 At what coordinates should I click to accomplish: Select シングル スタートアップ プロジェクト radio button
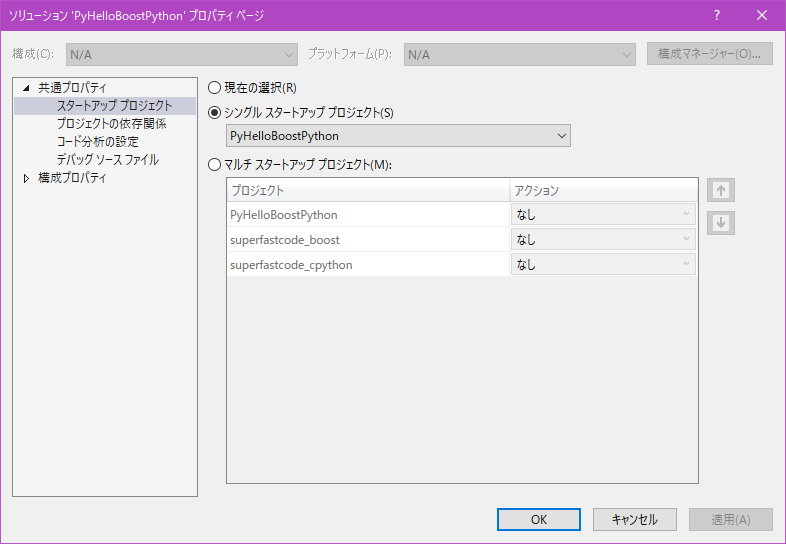coord(214,112)
